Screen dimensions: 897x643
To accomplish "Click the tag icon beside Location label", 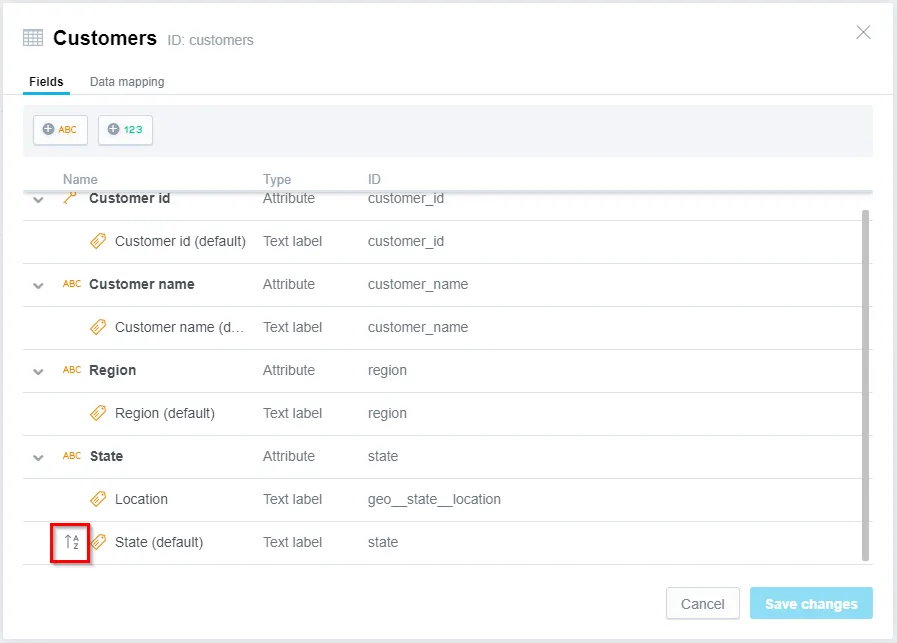I will 98,499.
